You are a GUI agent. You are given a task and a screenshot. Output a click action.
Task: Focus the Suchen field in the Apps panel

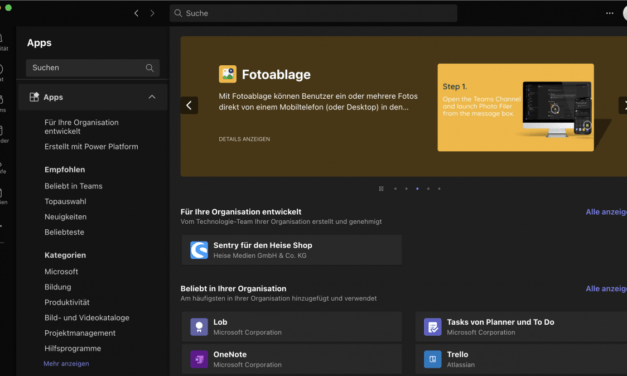pos(93,68)
